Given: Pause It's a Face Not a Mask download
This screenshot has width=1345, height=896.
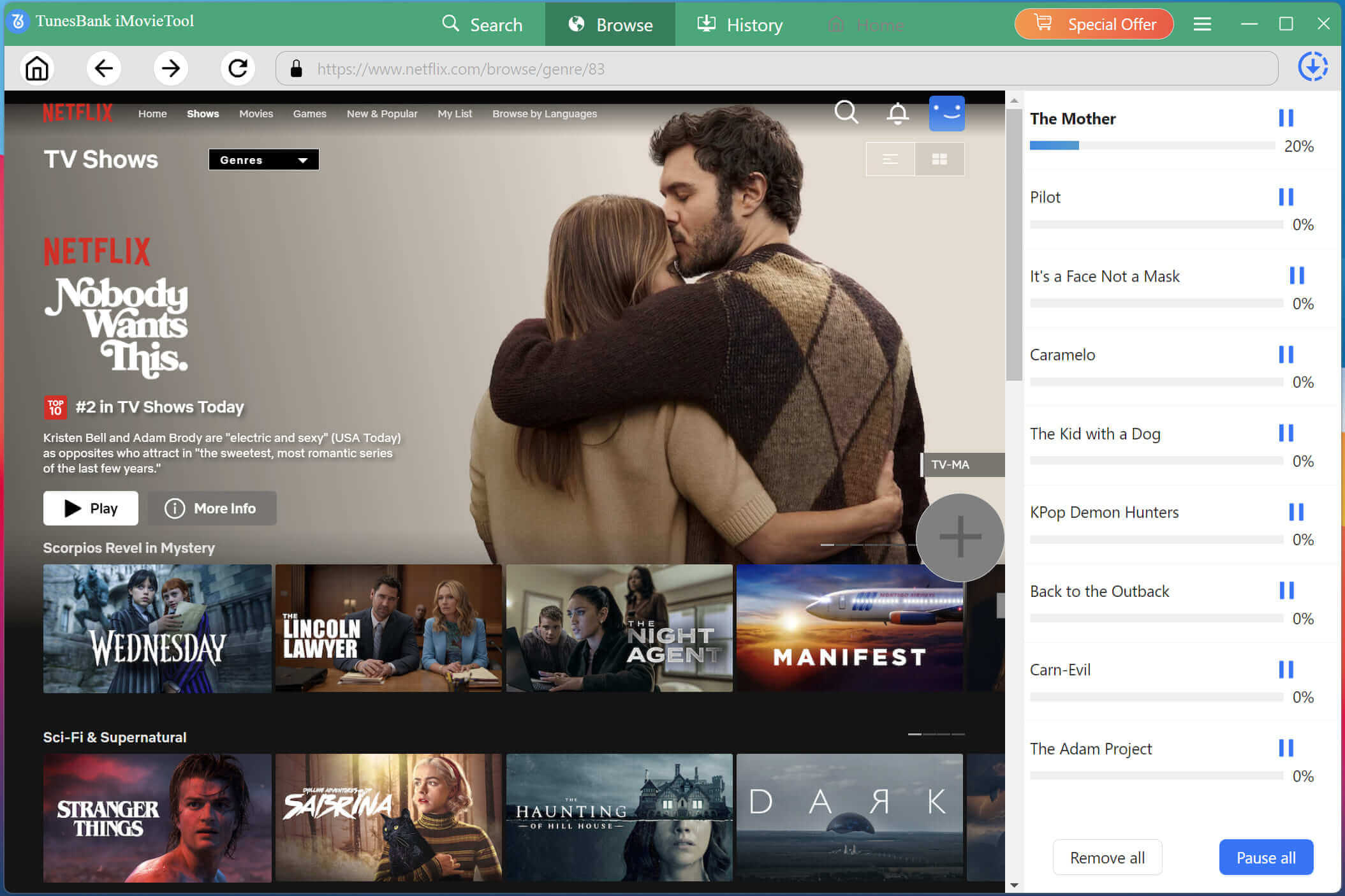Looking at the screenshot, I should (1297, 275).
